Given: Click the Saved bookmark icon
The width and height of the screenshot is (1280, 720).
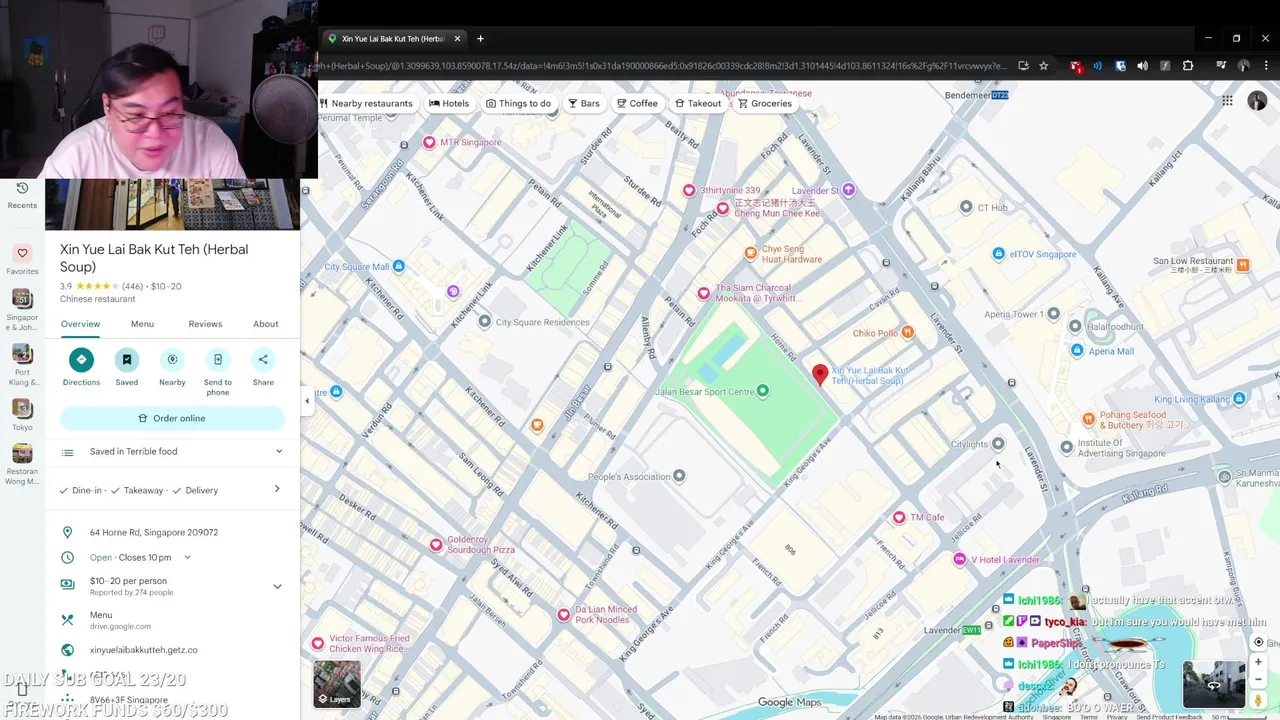Looking at the screenshot, I should click(x=126, y=360).
